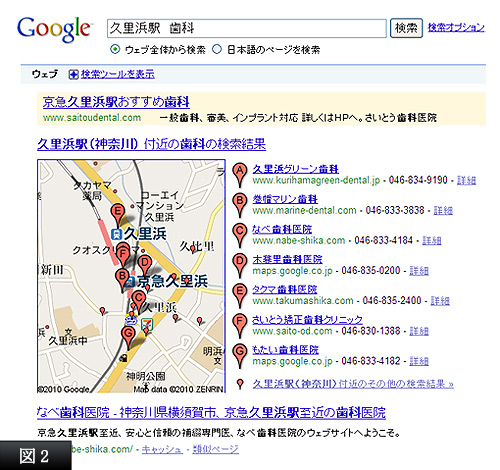Click the 類似ページ similar pages link
Image resolution: width=500 pixels, height=470 pixels.
coord(216,449)
